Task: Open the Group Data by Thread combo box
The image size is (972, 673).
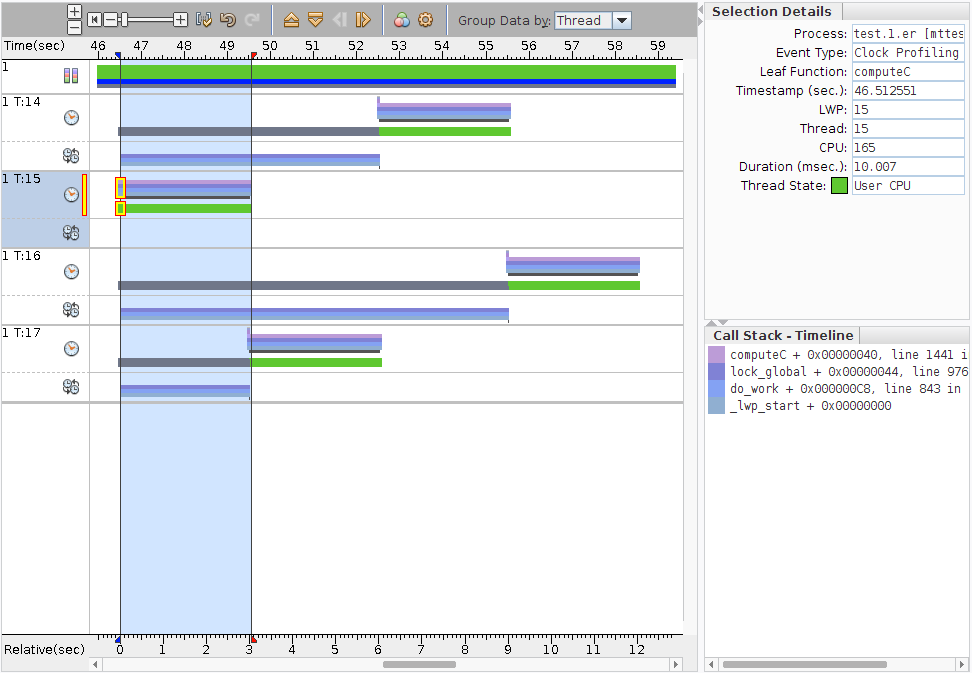Action: (x=593, y=20)
